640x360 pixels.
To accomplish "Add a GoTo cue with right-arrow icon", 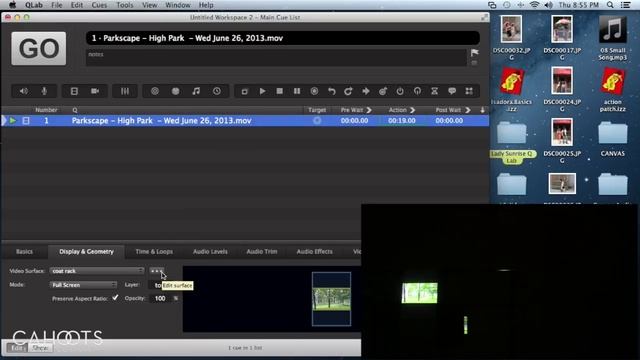I will point(366,91).
